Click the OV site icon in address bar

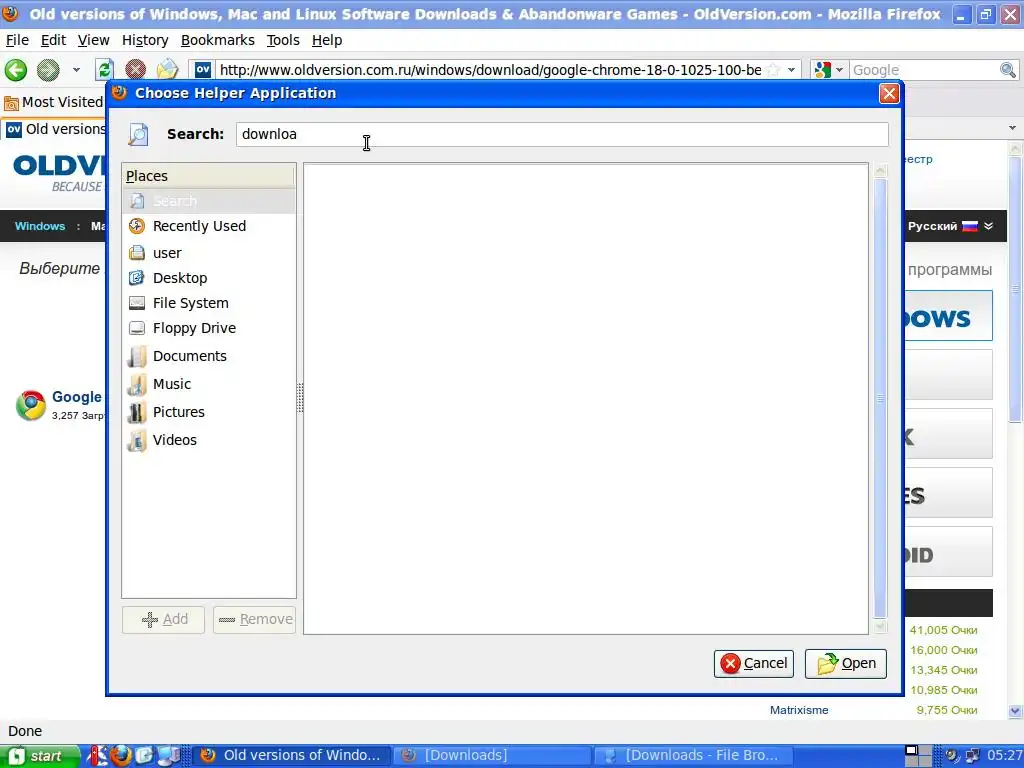202,70
